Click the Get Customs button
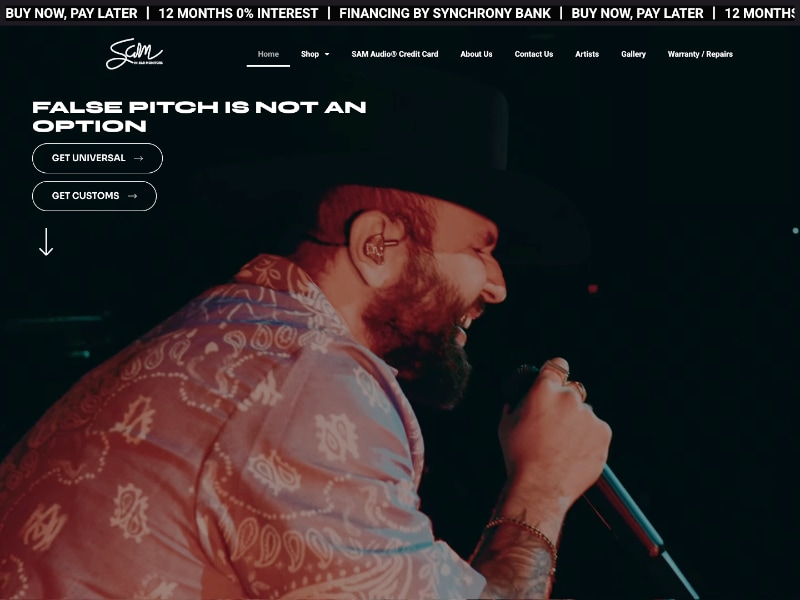 click(94, 196)
